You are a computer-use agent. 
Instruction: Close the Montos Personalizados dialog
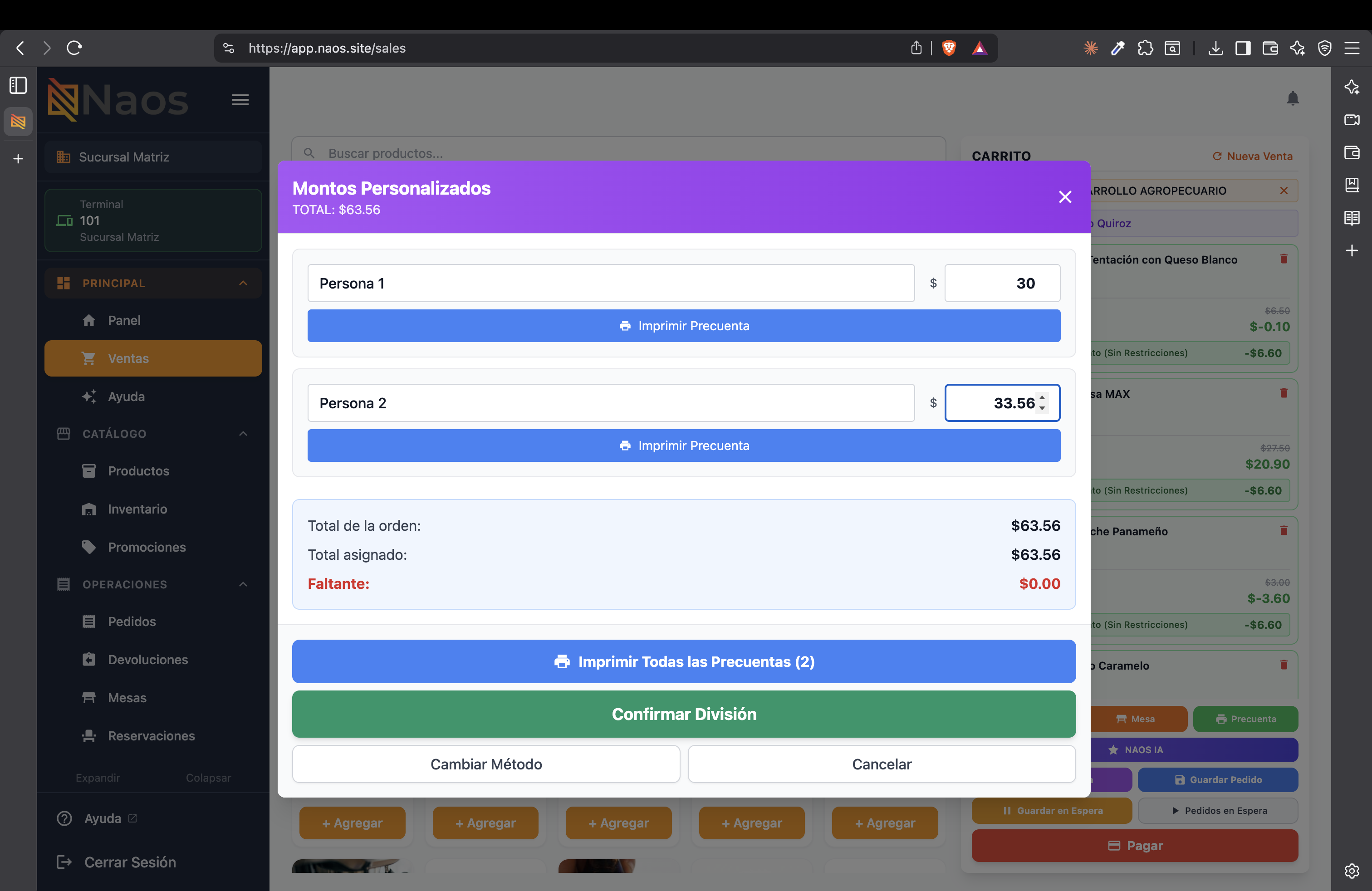coord(1065,197)
